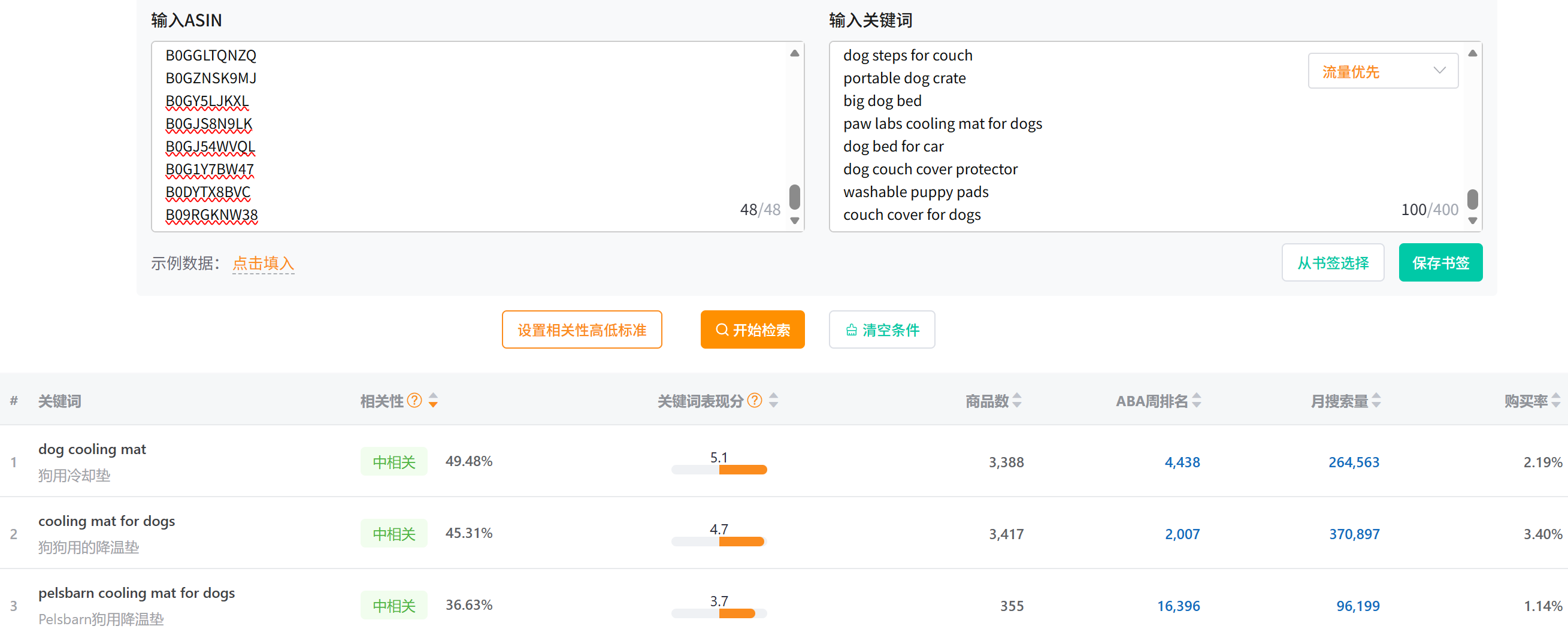Click 中相关 tag in pelsbarn row
The image size is (1568, 629).
(394, 605)
